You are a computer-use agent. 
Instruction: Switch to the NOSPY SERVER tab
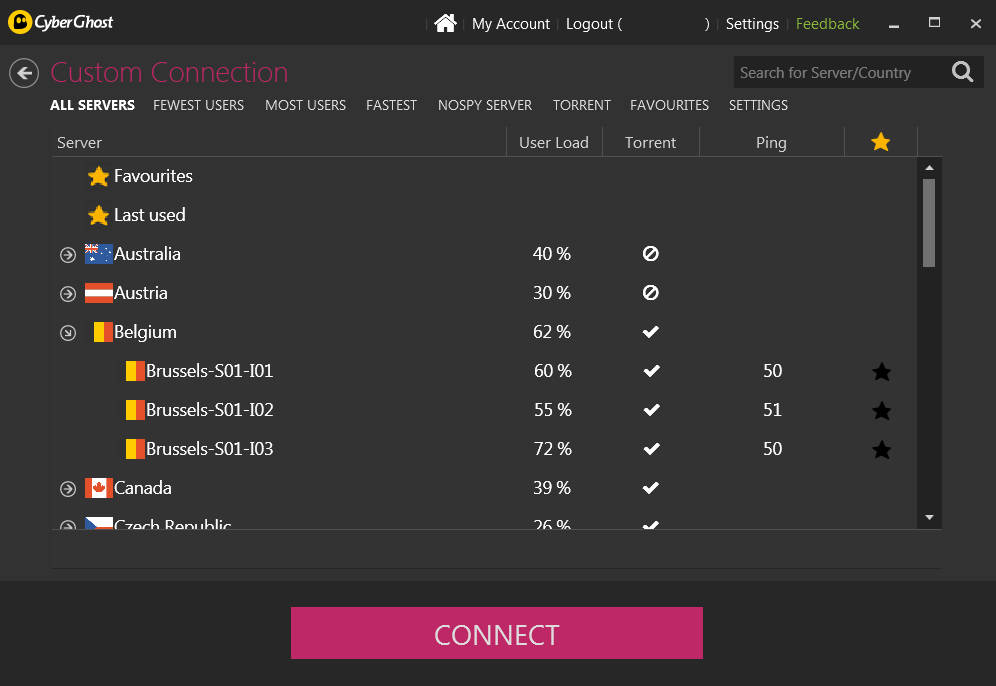485,105
